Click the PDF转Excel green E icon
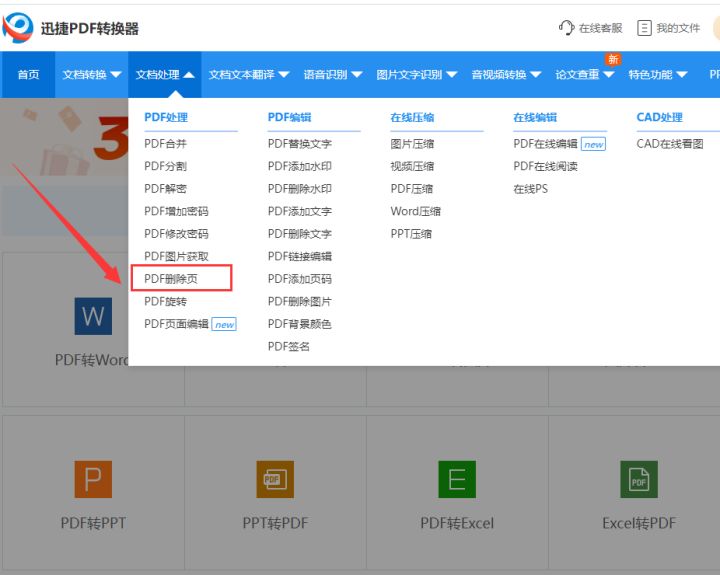 coord(457,479)
